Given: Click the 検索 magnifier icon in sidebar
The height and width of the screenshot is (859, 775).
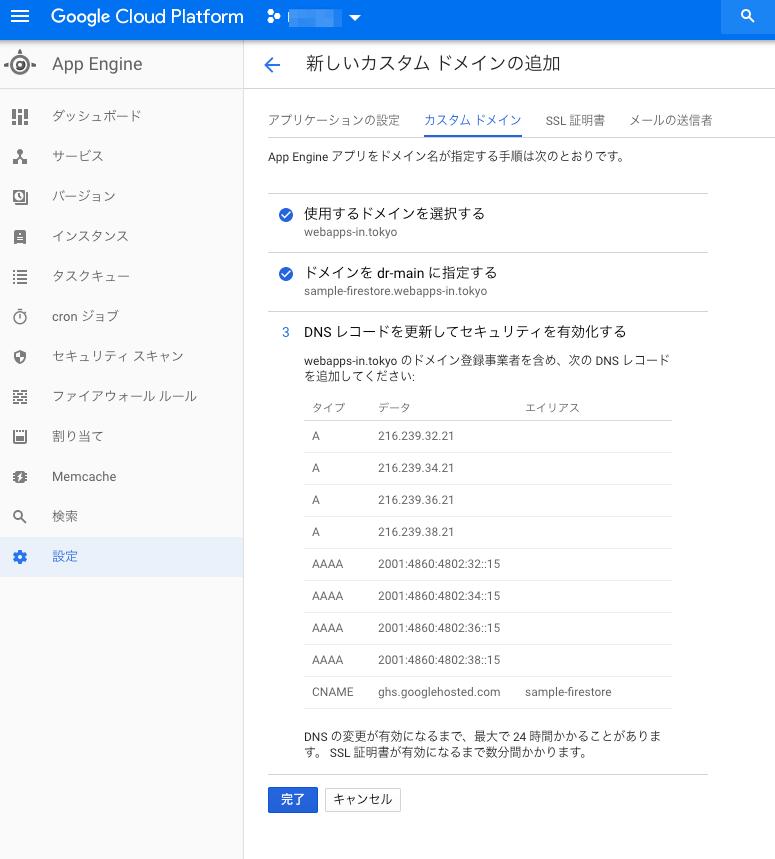Looking at the screenshot, I should point(20,517).
